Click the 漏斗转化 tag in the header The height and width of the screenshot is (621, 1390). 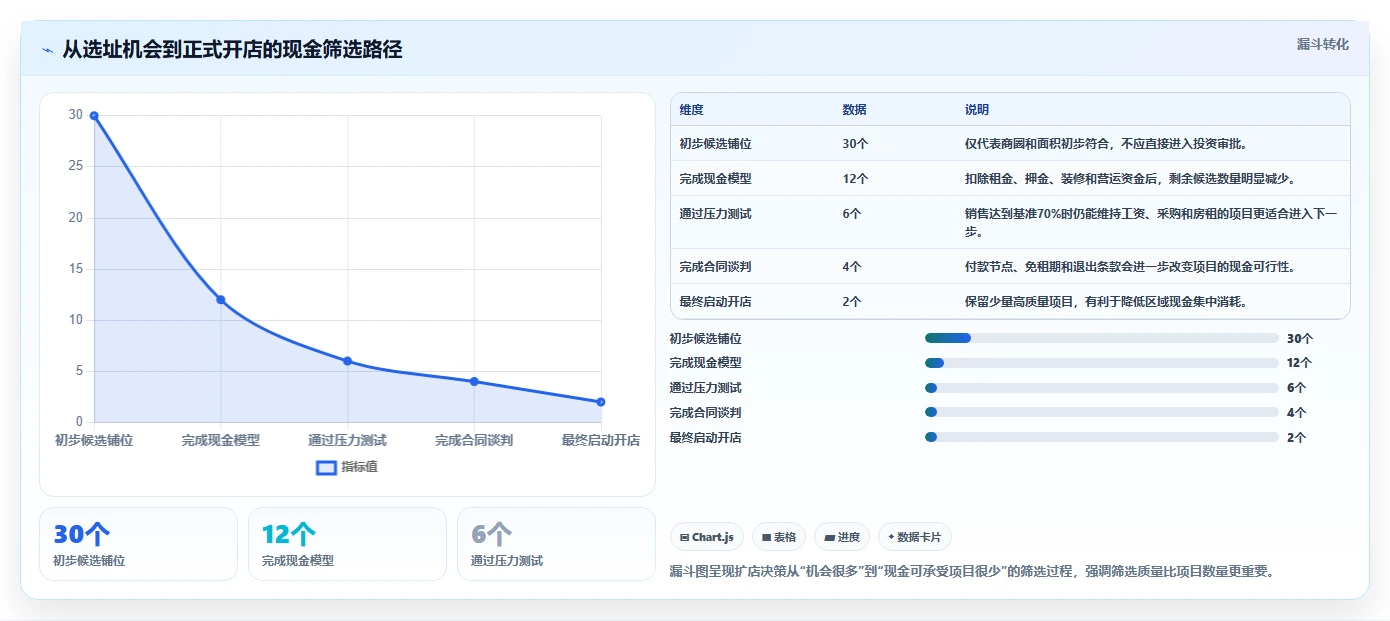tap(1322, 44)
